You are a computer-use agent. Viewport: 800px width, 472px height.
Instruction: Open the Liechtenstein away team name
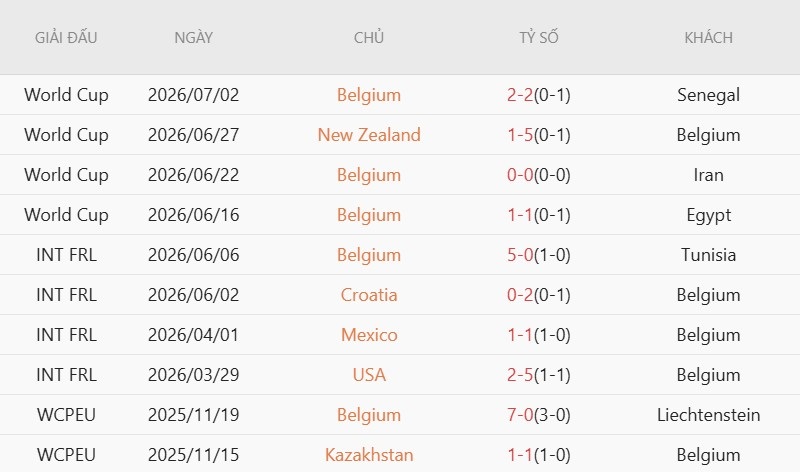(708, 415)
